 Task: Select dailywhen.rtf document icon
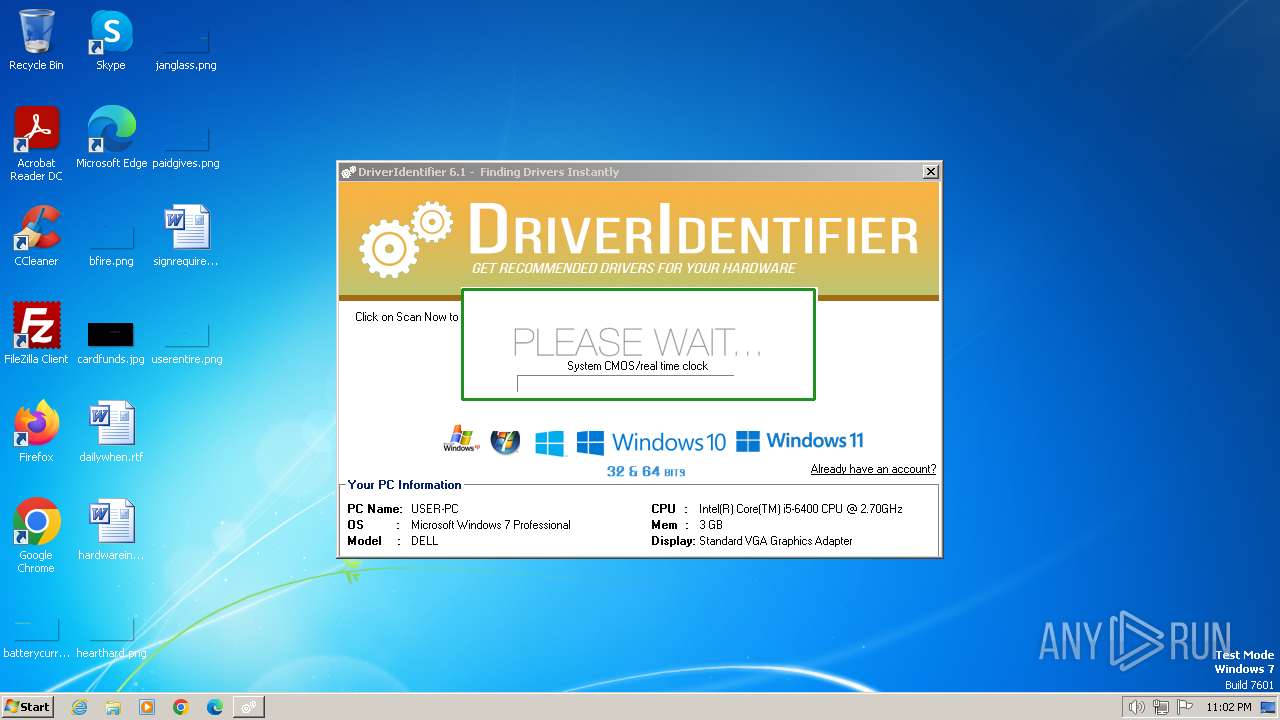coord(111,432)
